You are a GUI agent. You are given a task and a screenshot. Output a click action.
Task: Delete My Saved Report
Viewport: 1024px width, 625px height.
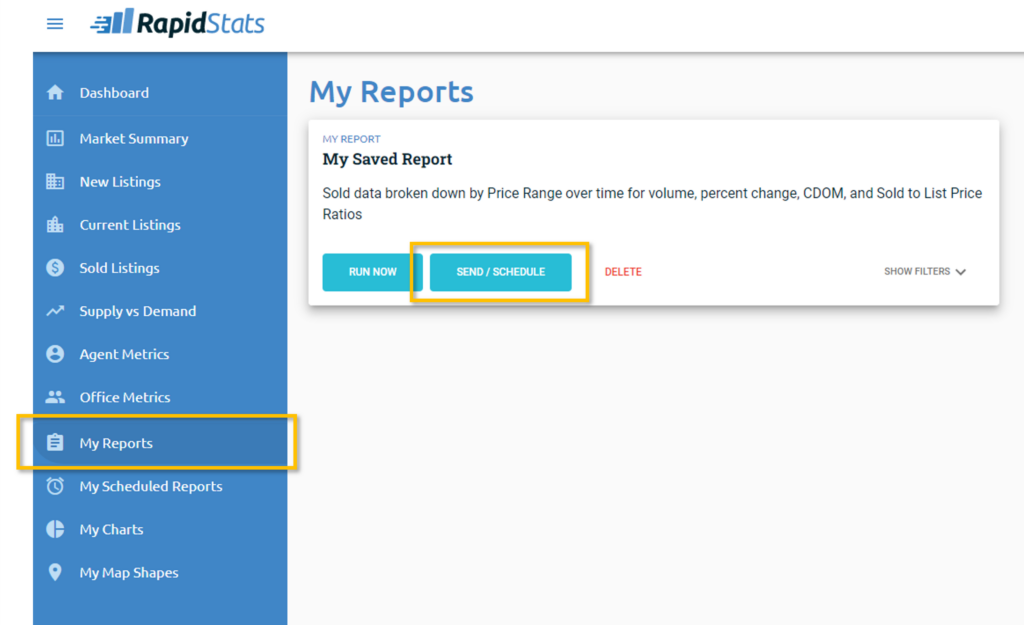point(623,272)
